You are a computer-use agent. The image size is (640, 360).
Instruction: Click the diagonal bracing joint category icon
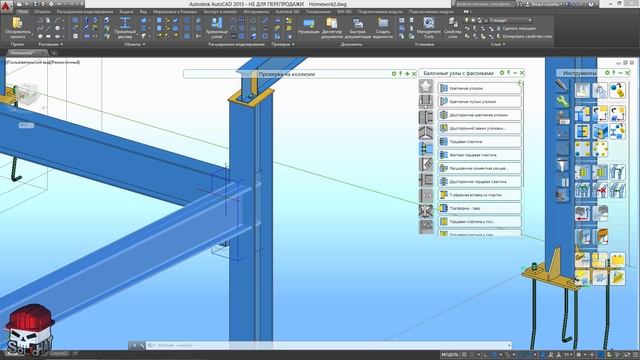(426, 164)
